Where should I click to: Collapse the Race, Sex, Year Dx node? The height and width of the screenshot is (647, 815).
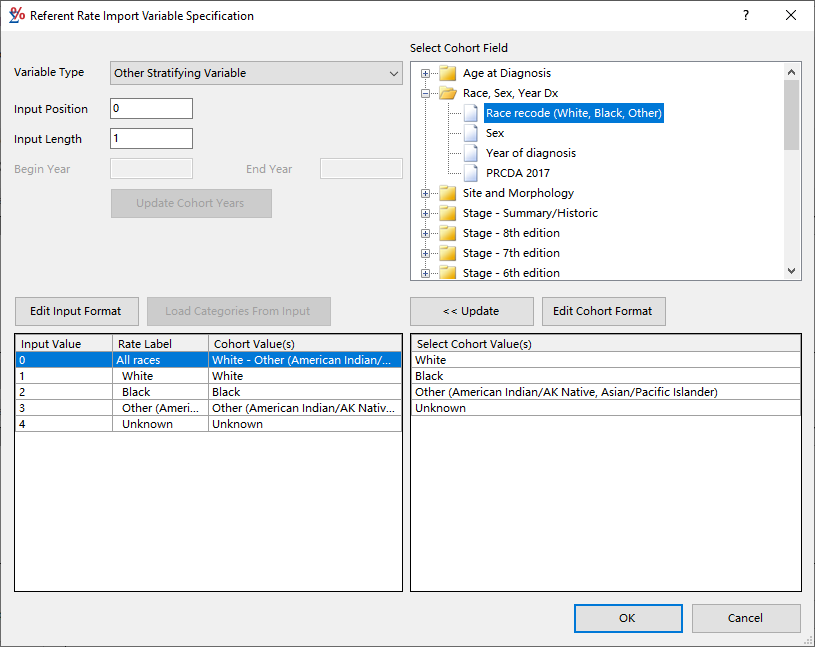(425, 92)
